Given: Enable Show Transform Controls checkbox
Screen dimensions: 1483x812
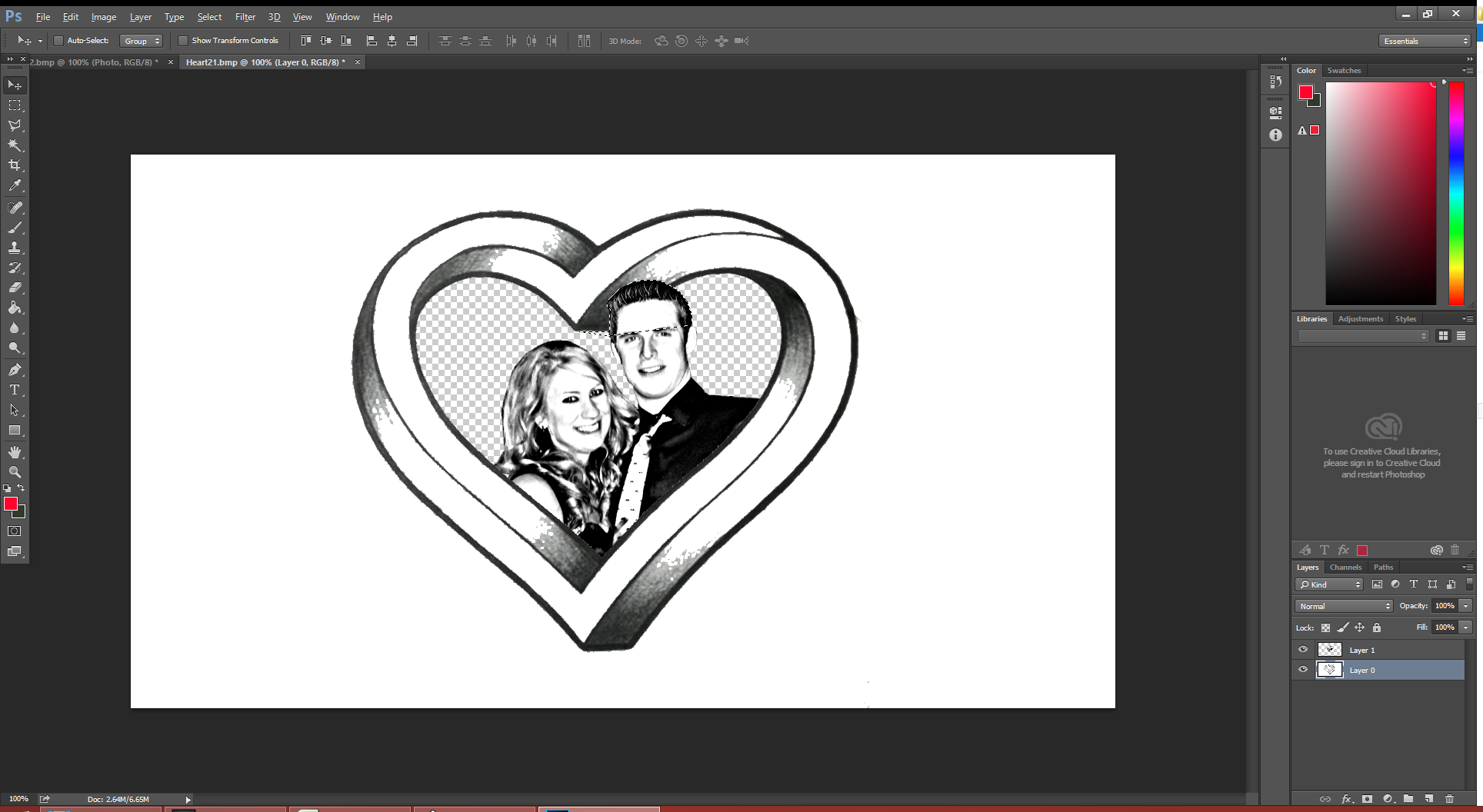Looking at the screenshot, I should [182, 41].
